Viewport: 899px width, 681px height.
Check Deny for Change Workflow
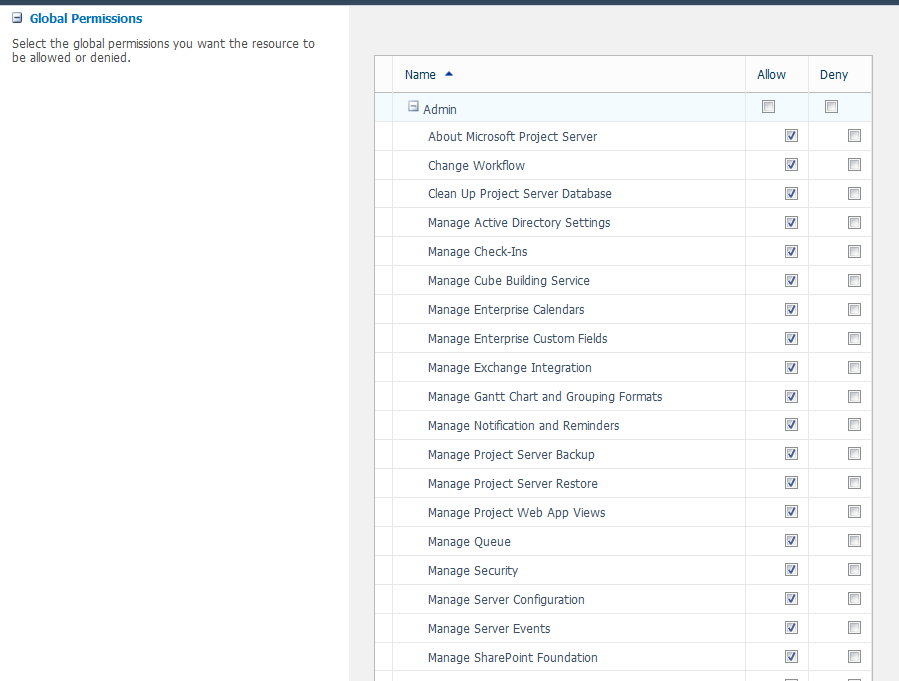click(x=854, y=165)
